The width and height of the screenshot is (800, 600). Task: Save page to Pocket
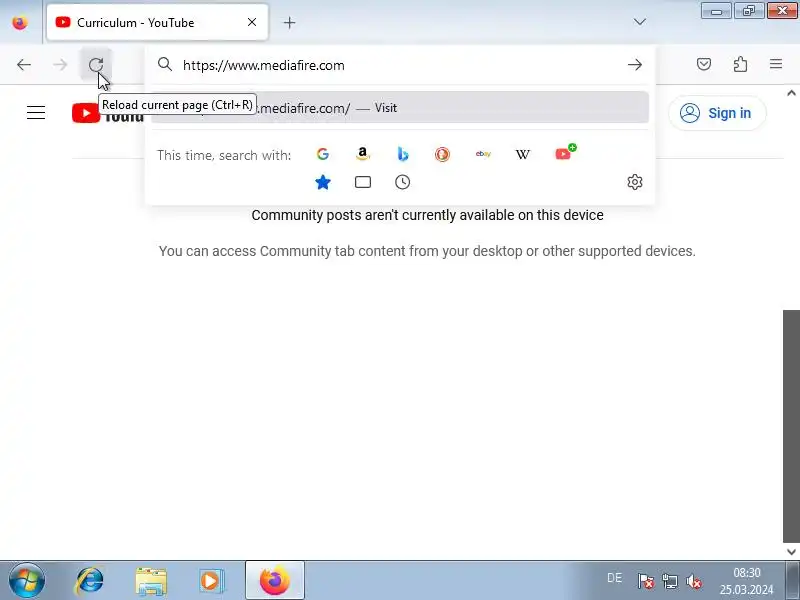point(704,64)
